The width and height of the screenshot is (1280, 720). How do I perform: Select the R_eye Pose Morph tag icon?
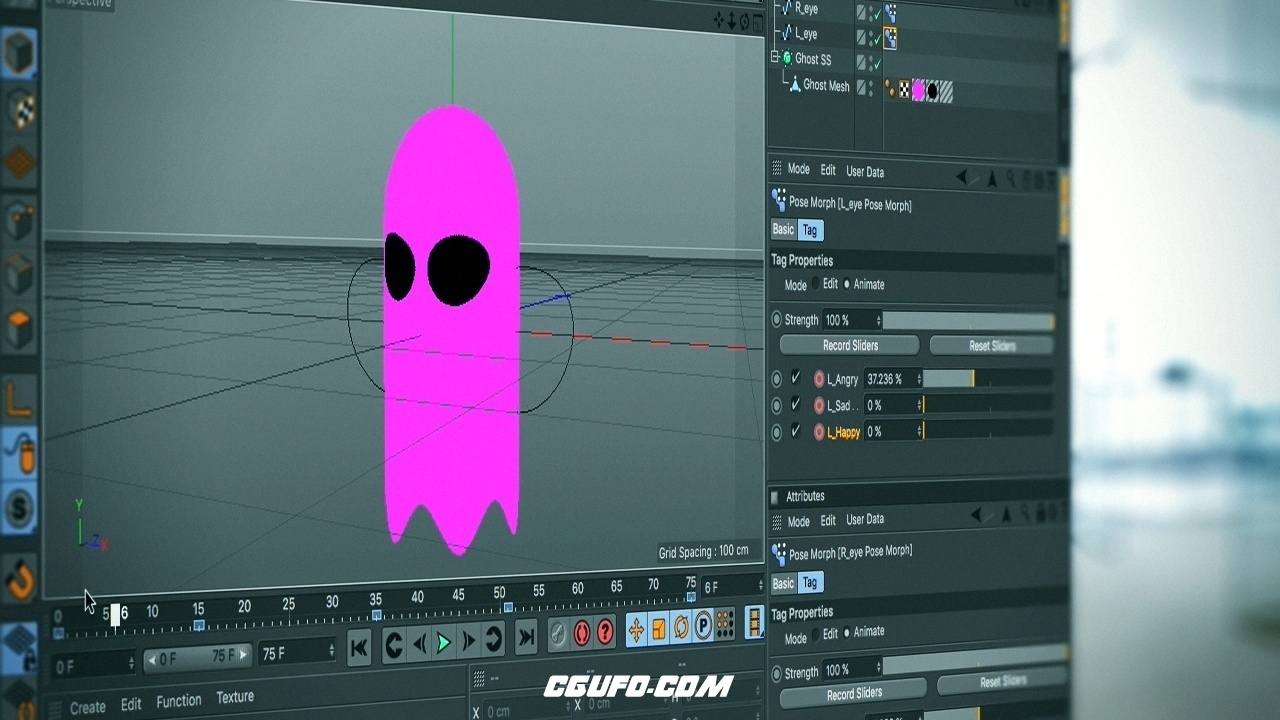coord(890,12)
